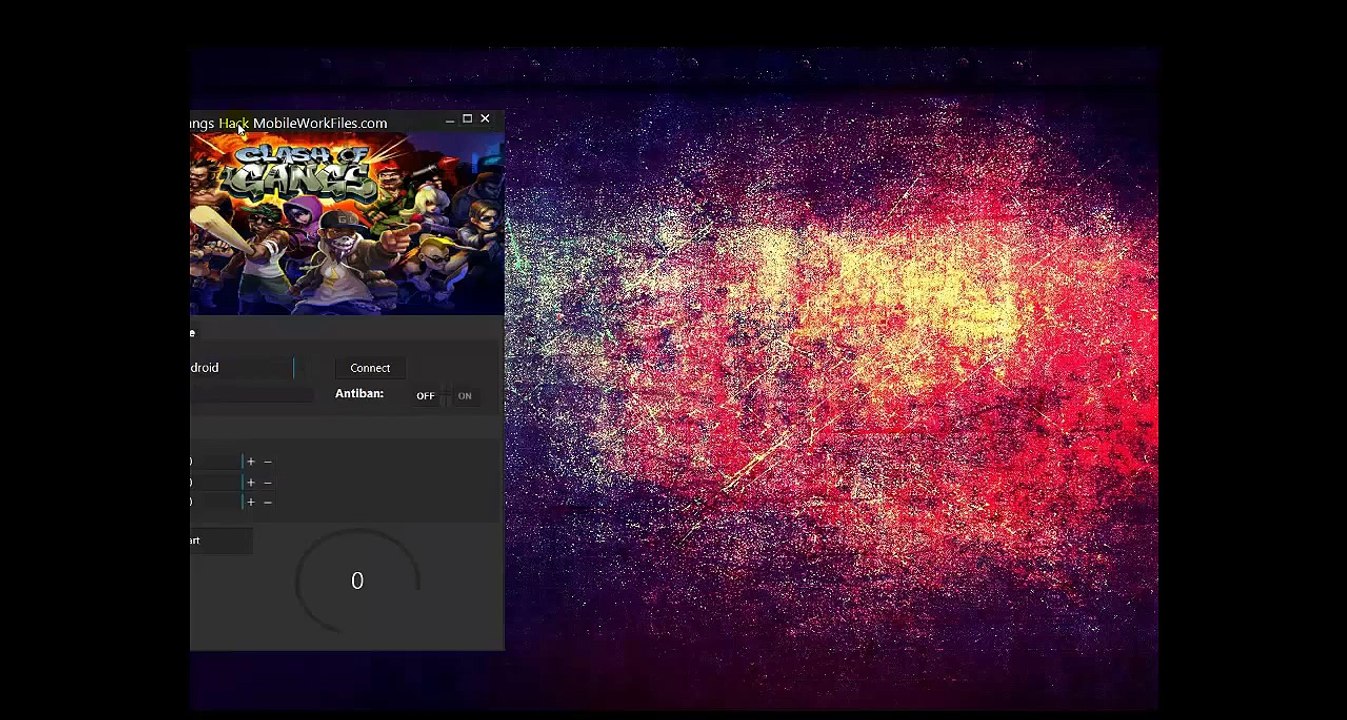Switch the Antiban toggle to ON
1347x720 pixels.
464,396
